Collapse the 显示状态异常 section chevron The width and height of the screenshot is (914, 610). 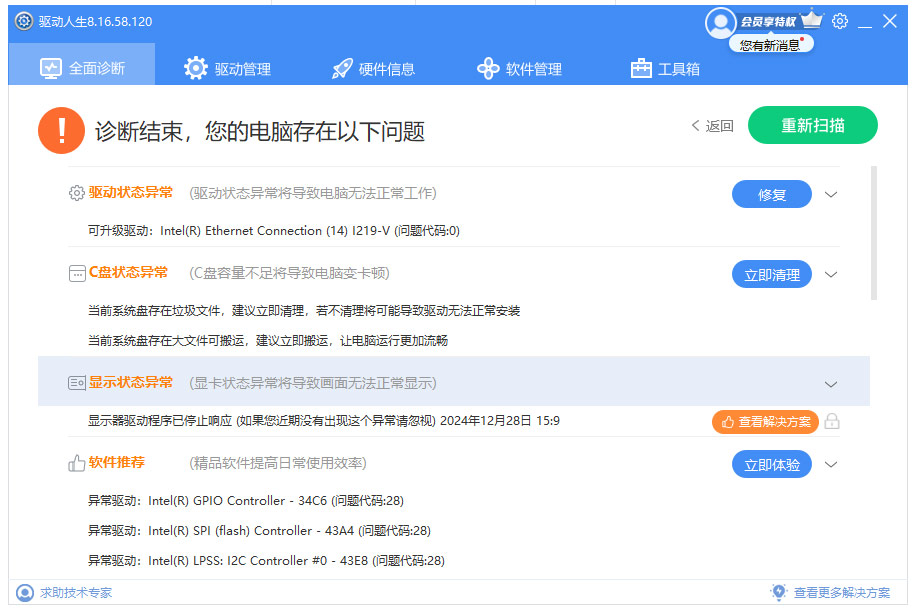pos(831,383)
